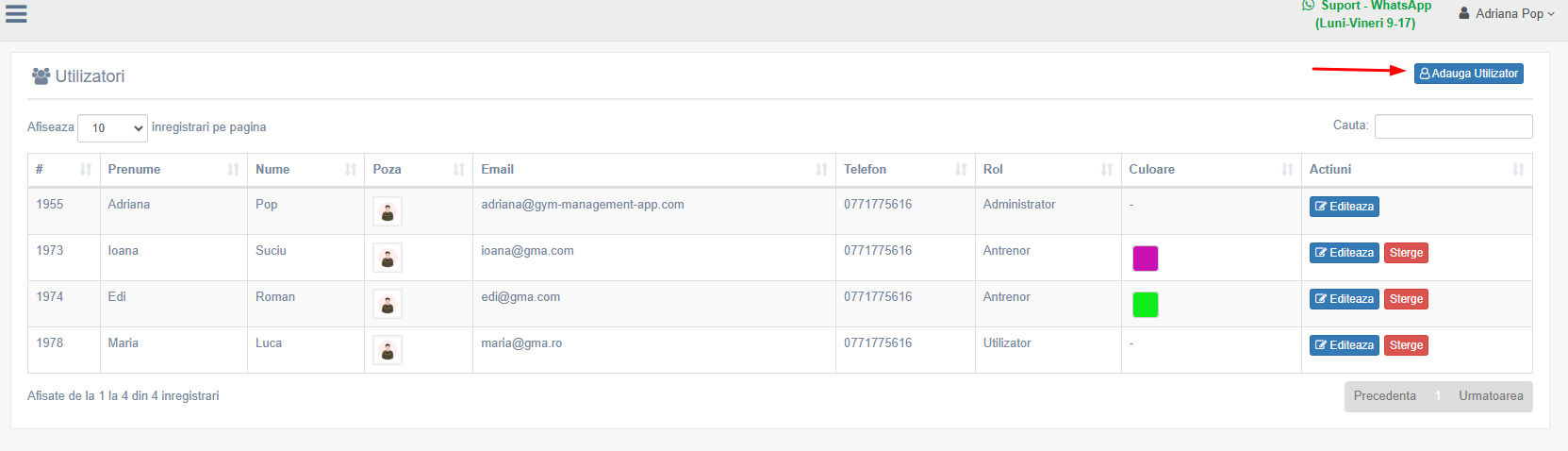
Task: Sort by Telefon column sort icon
Action: tap(961, 170)
